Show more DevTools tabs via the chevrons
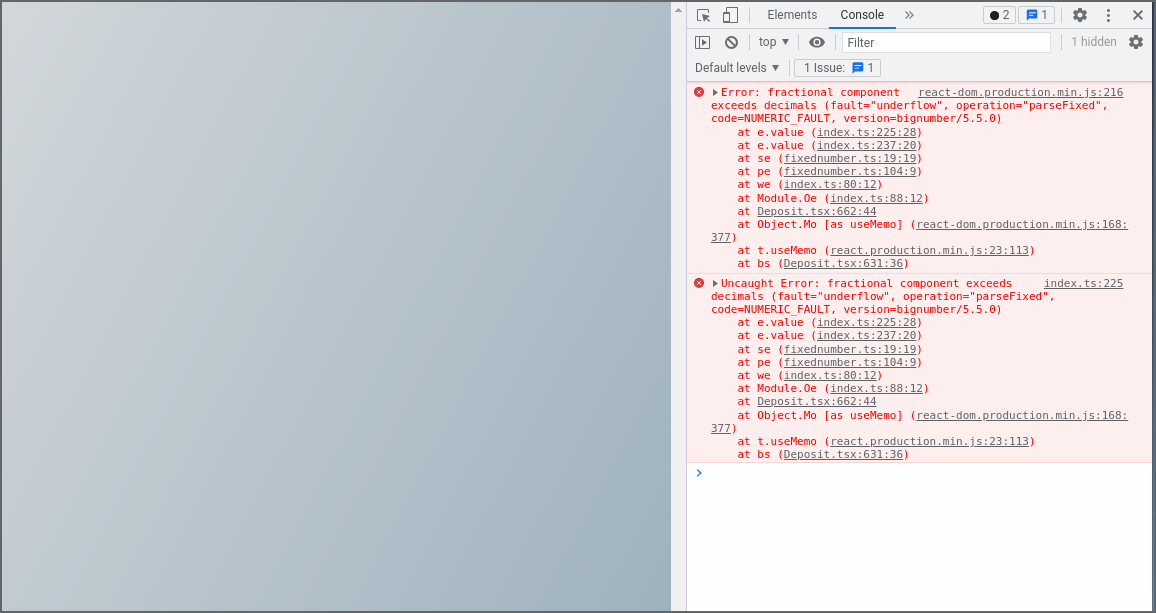Image resolution: width=1156 pixels, height=613 pixels. pyautogui.click(x=909, y=15)
